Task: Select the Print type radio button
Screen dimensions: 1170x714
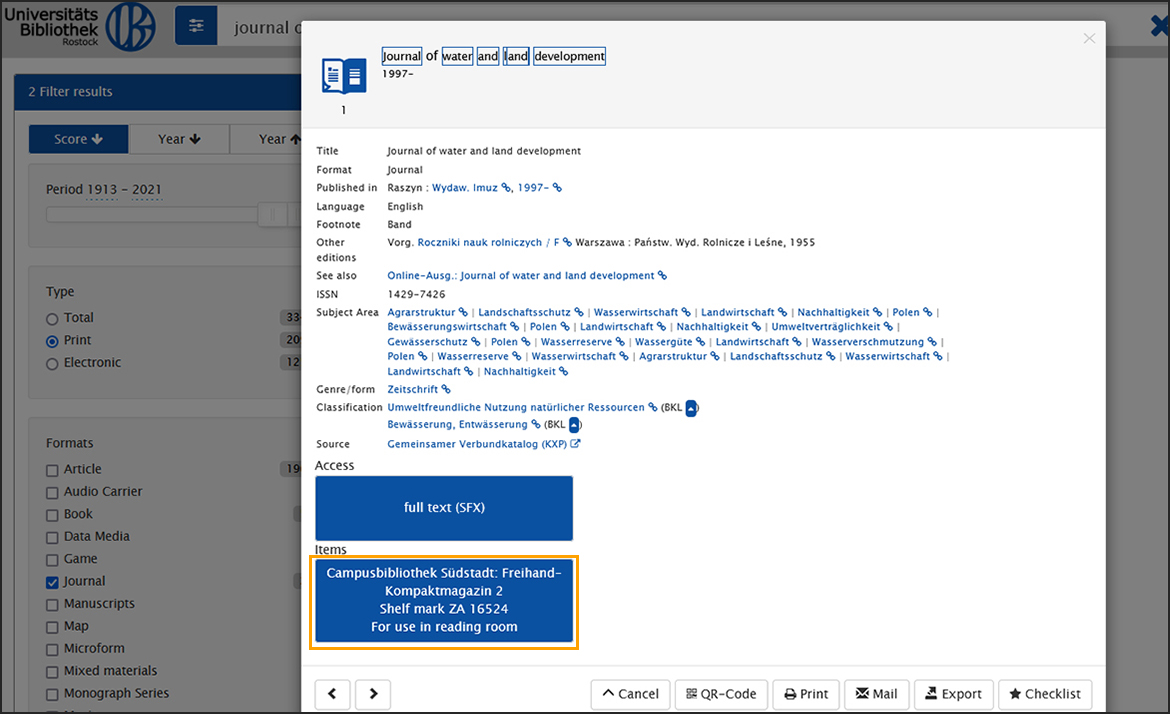Action: point(51,342)
